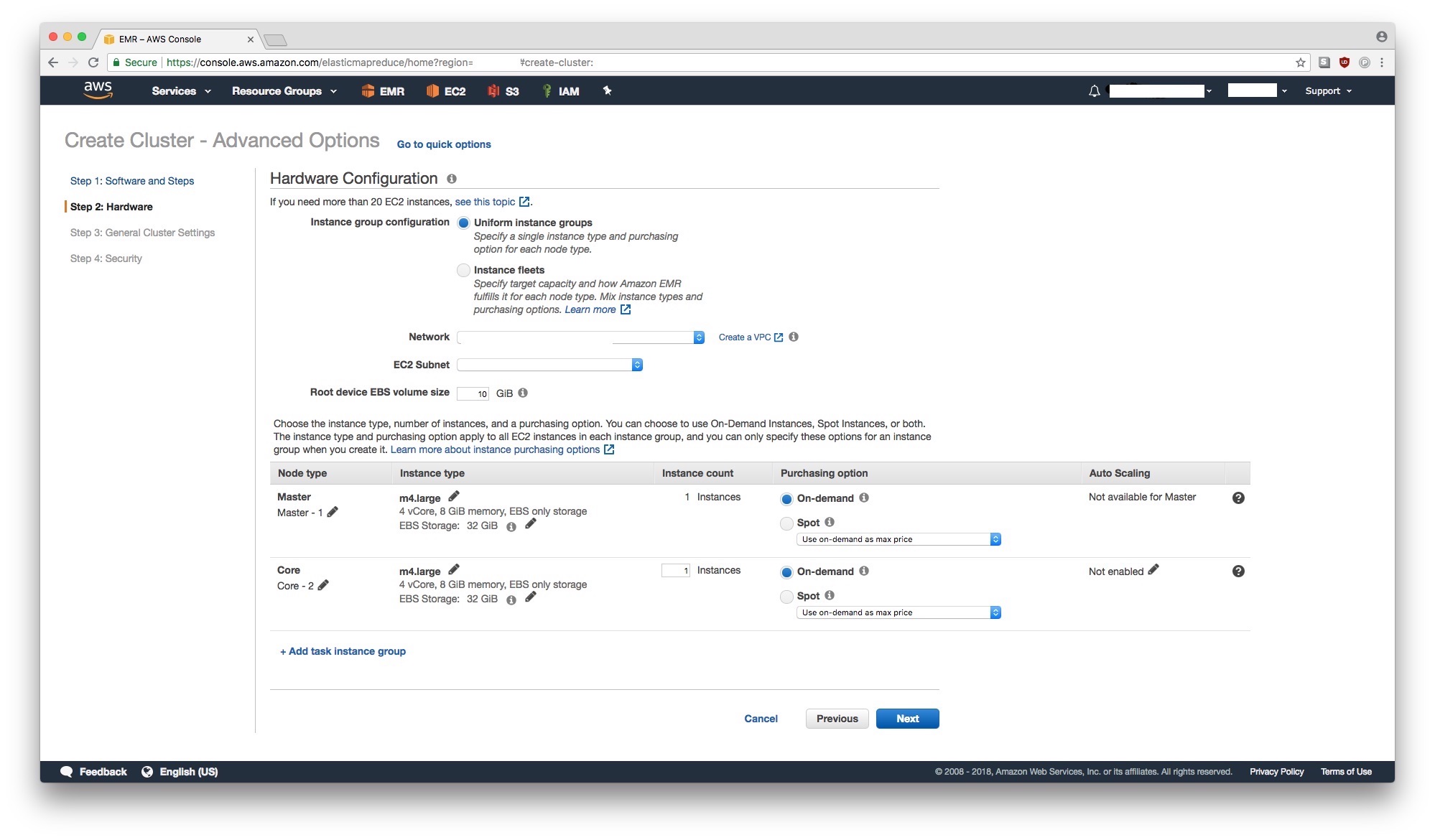Click Step 3 General Cluster Settings tab
This screenshot has height=840, width=1435.
pos(143,232)
